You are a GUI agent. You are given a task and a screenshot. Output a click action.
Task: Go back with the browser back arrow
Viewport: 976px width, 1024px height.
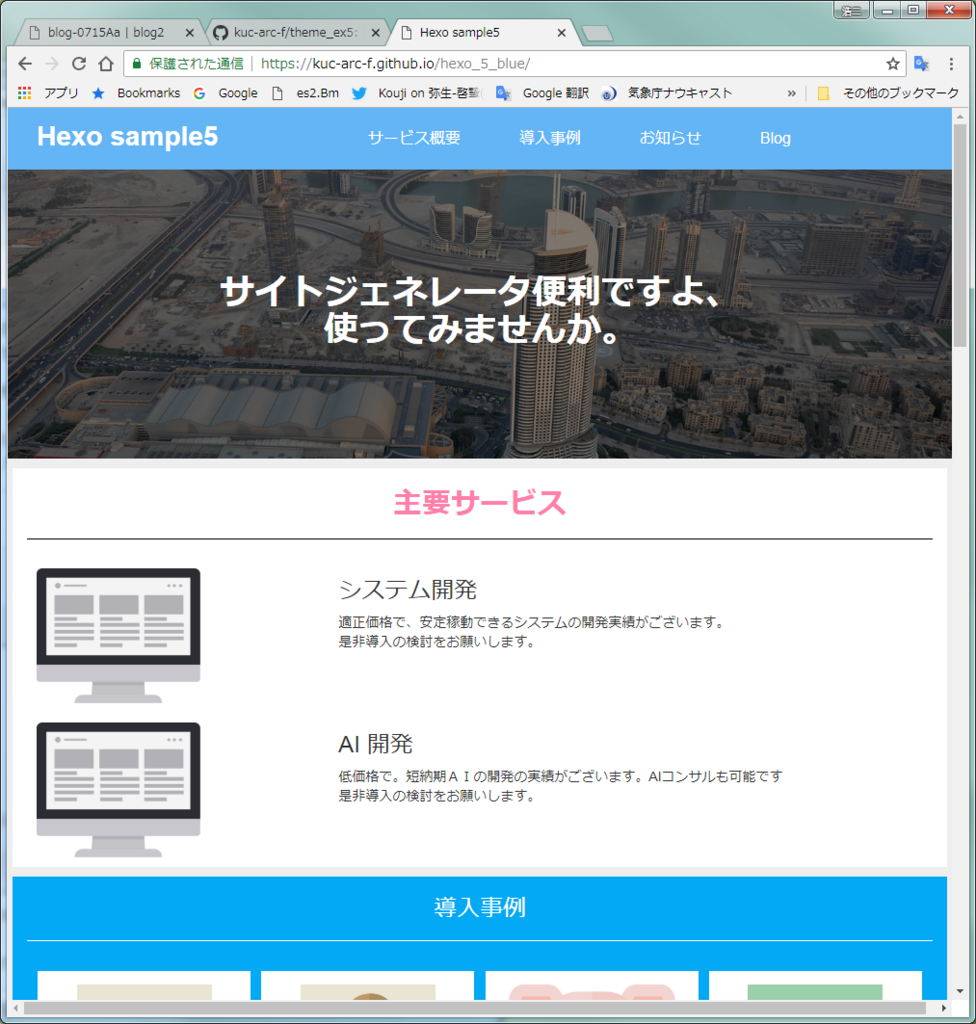pos(25,63)
